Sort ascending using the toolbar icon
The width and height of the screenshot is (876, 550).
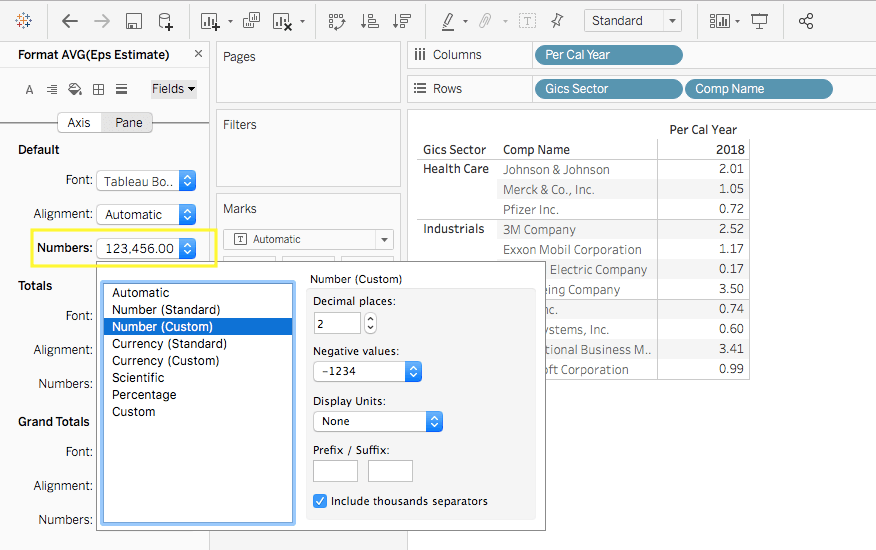369,21
